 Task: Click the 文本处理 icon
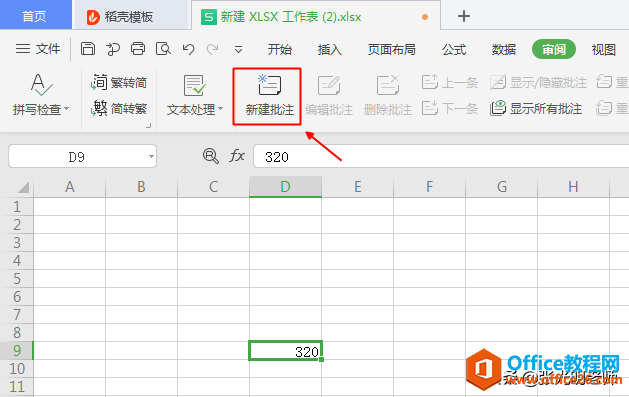195,85
